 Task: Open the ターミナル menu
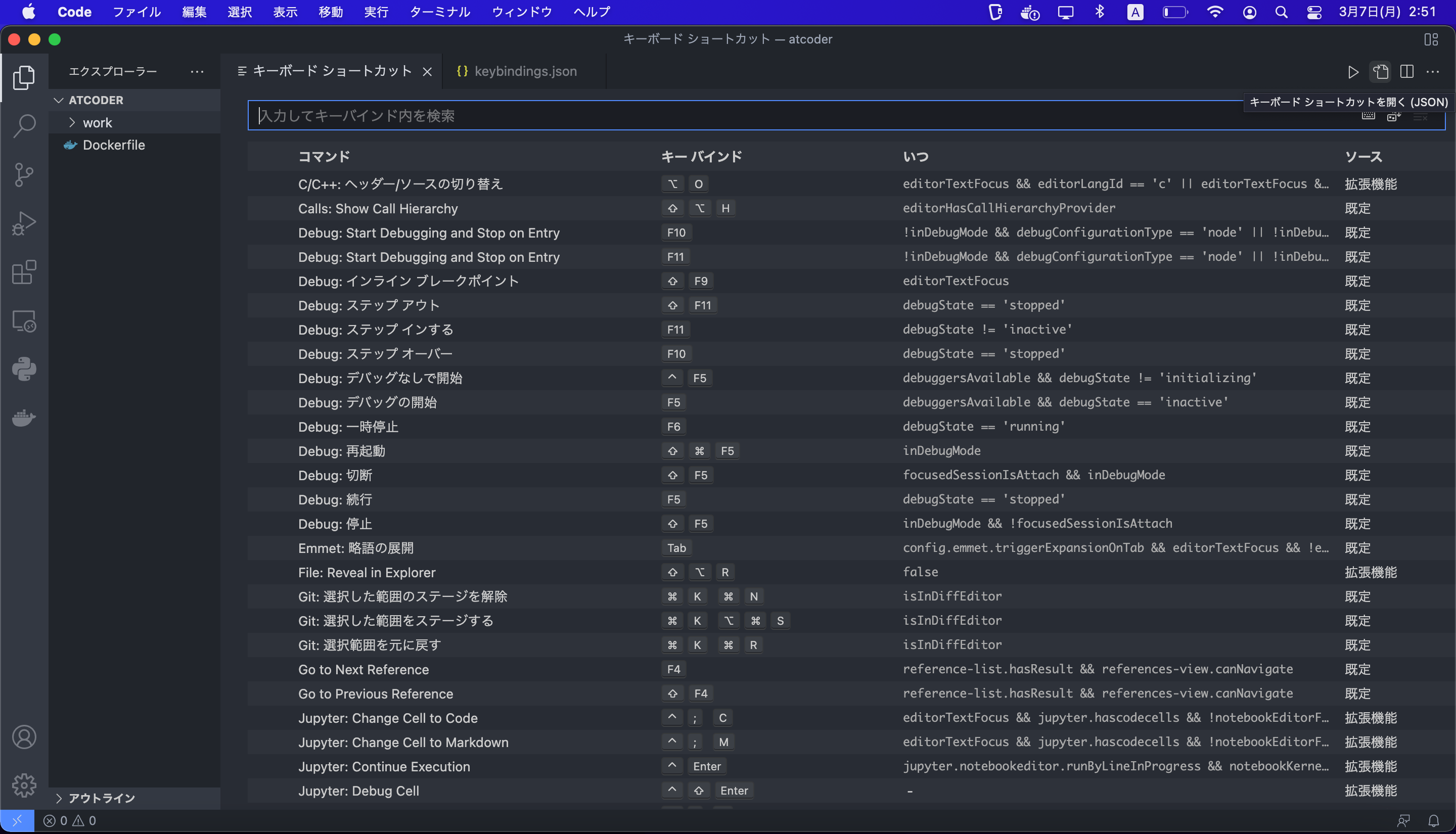(440, 12)
